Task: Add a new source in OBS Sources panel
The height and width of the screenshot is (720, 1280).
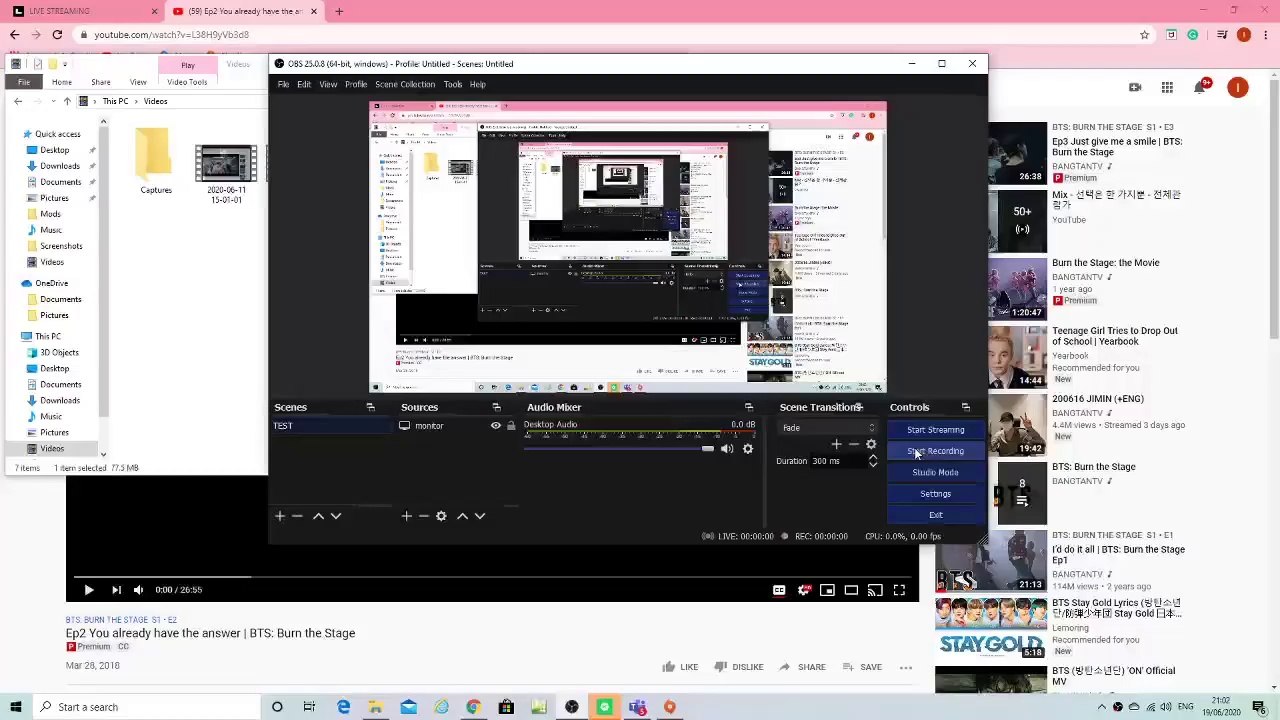Action: coord(406,516)
